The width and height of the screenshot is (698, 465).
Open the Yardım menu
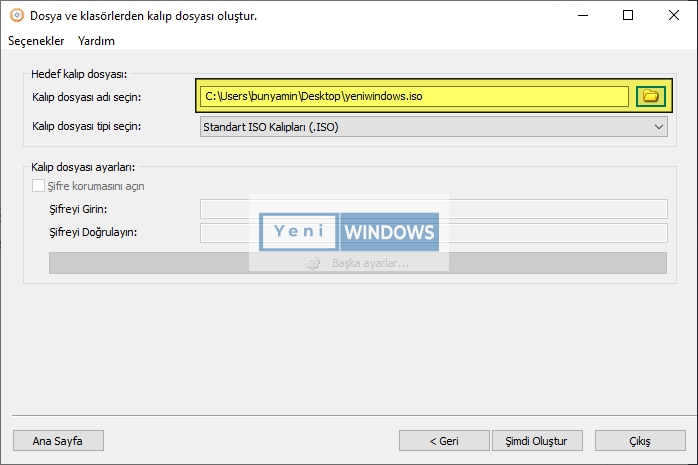pyautogui.click(x=96, y=41)
